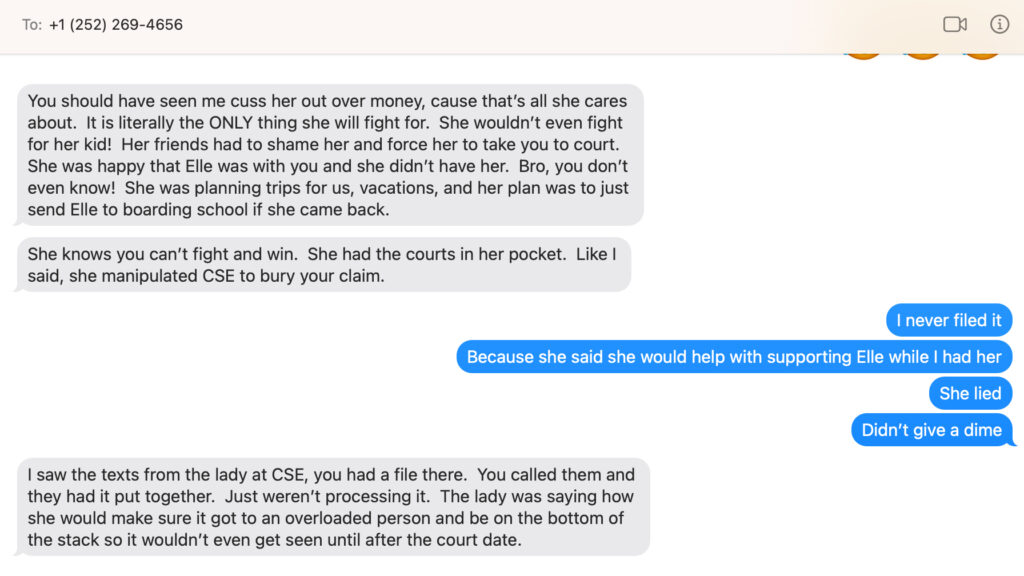1024x576 pixels.
Task: Click the "Didn't give a dime" message
Action: click(x=931, y=430)
